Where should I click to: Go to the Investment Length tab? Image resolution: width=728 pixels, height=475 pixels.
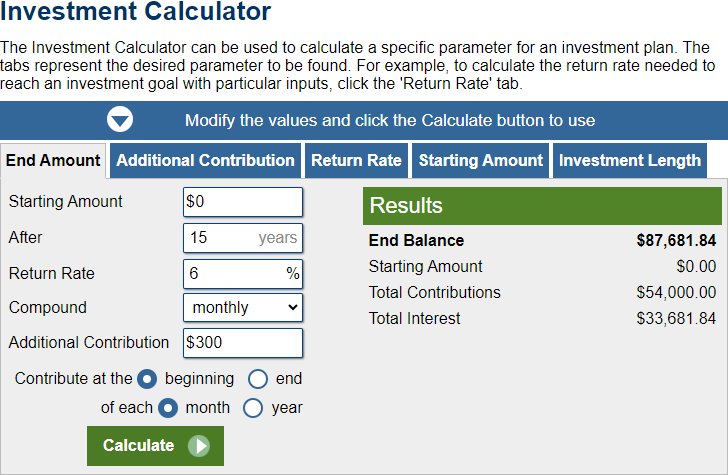(x=630, y=161)
